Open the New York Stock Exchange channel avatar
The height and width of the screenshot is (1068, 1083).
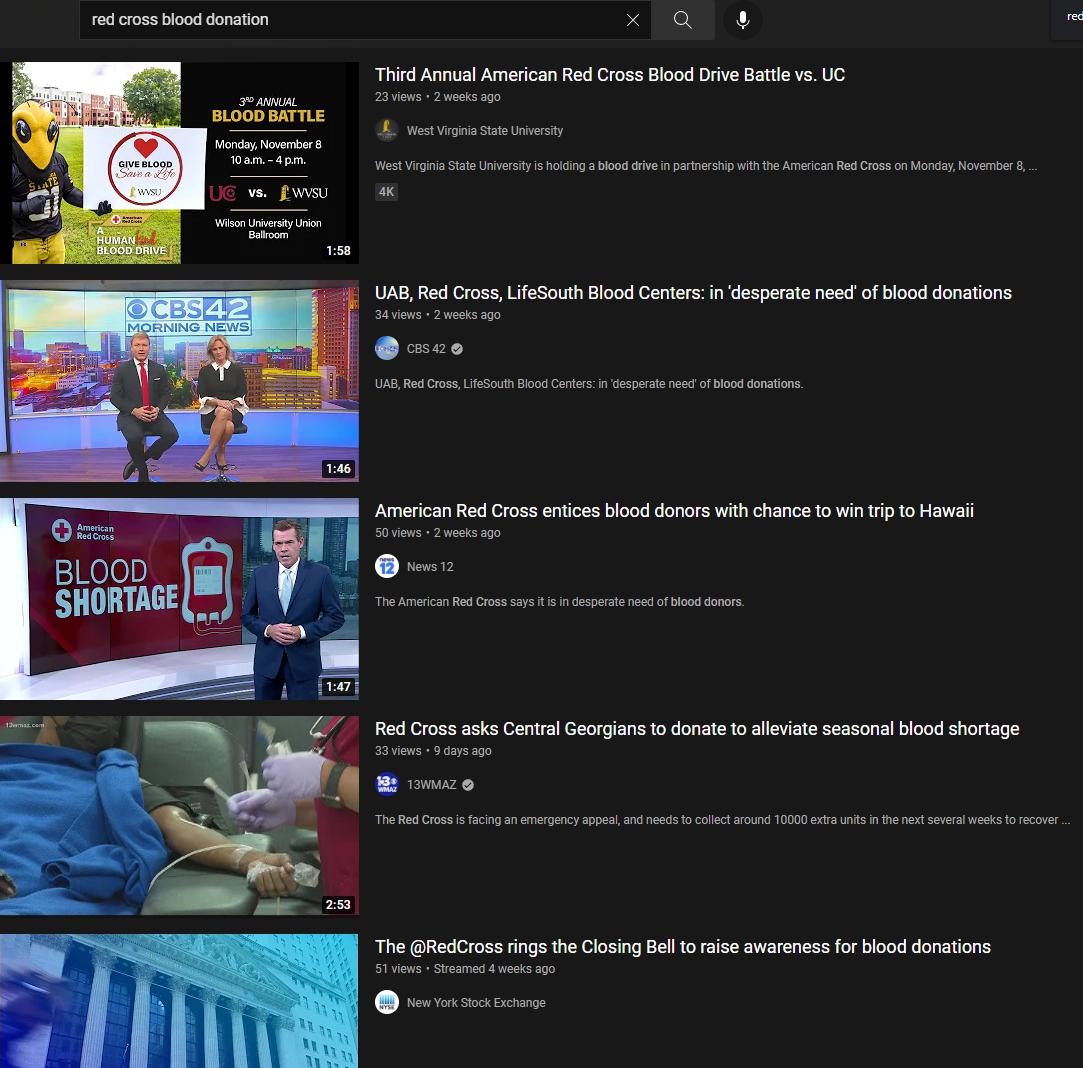click(387, 1002)
